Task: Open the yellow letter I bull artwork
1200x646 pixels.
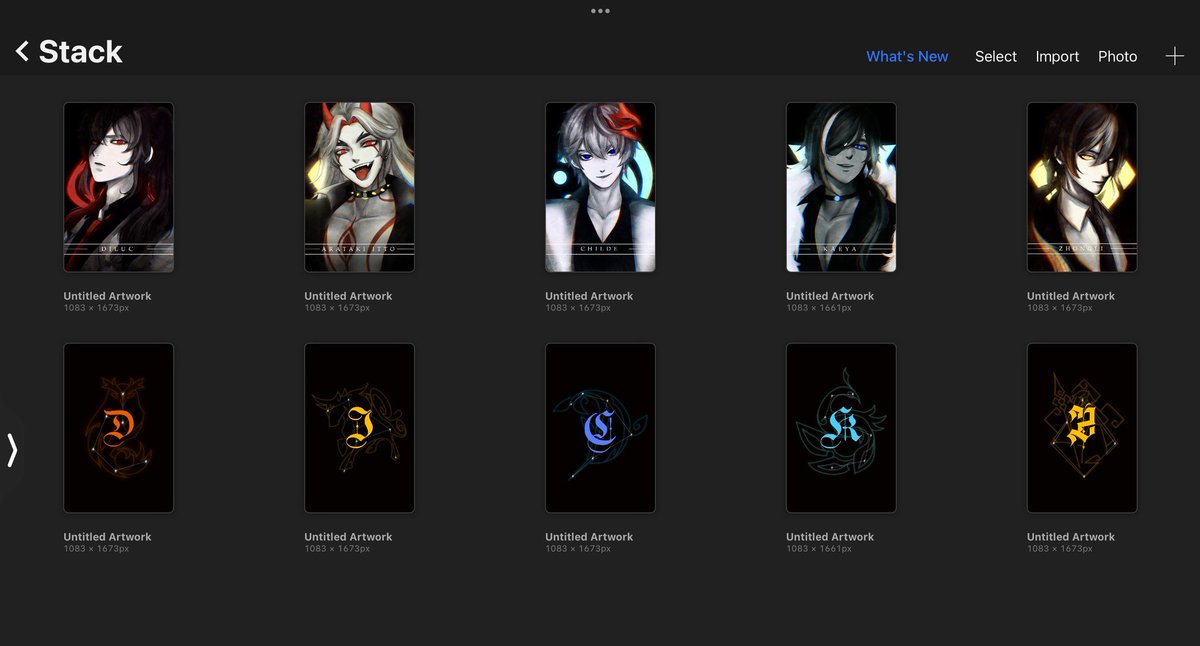Action: [x=359, y=428]
